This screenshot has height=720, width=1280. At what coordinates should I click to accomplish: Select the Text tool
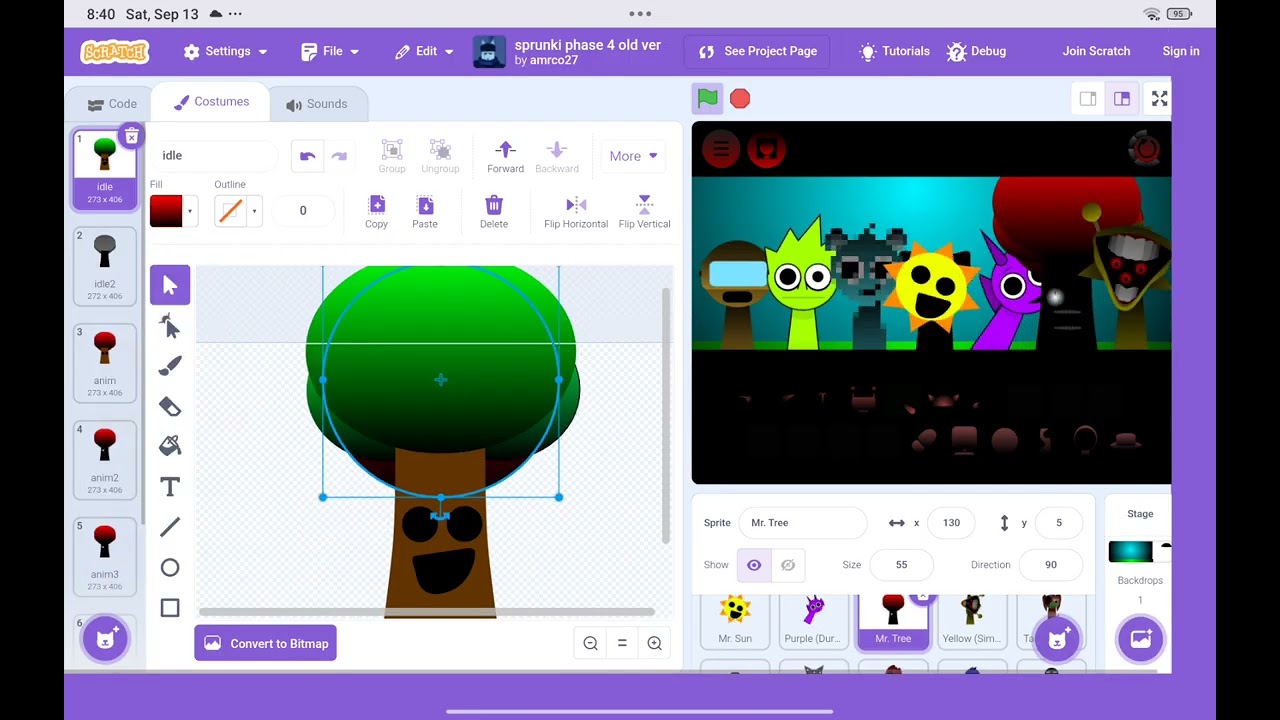[170, 487]
